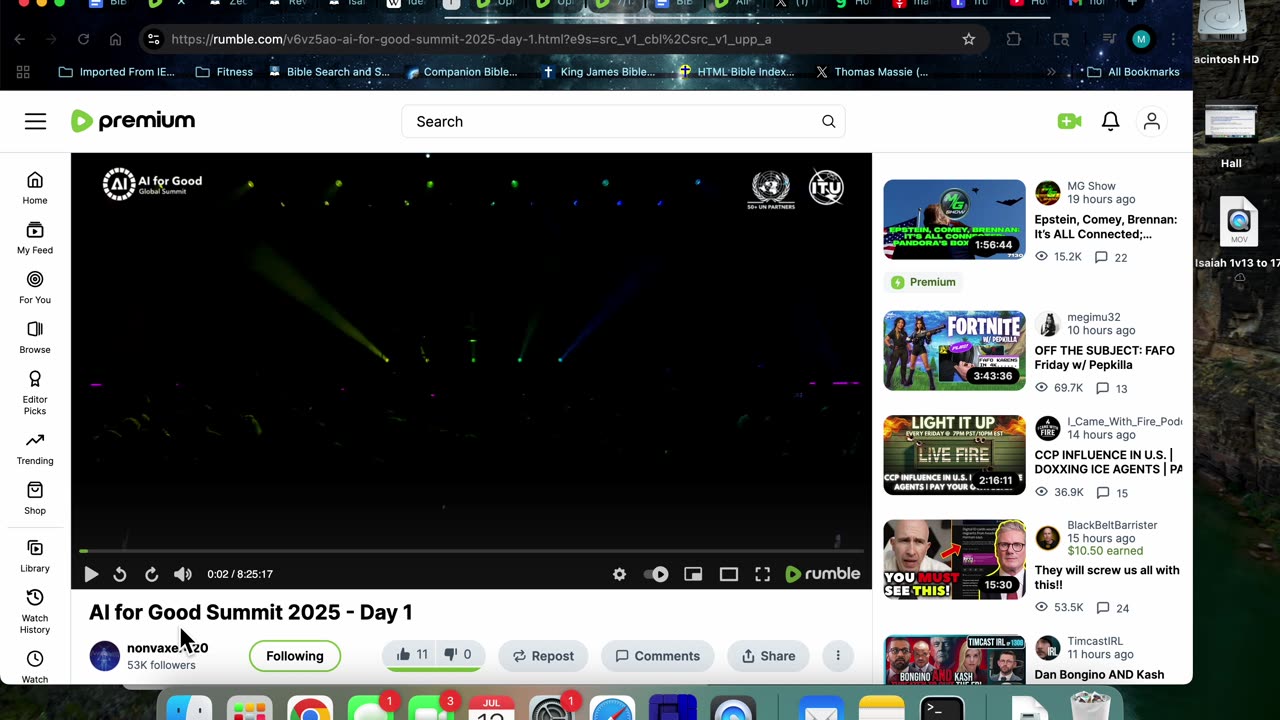
Task: Click the Rumble premium logo
Action: (133, 121)
